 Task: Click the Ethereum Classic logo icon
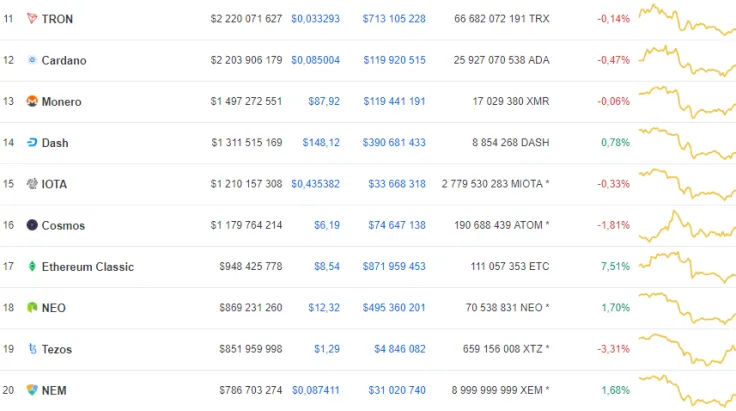[x=32, y=267]
